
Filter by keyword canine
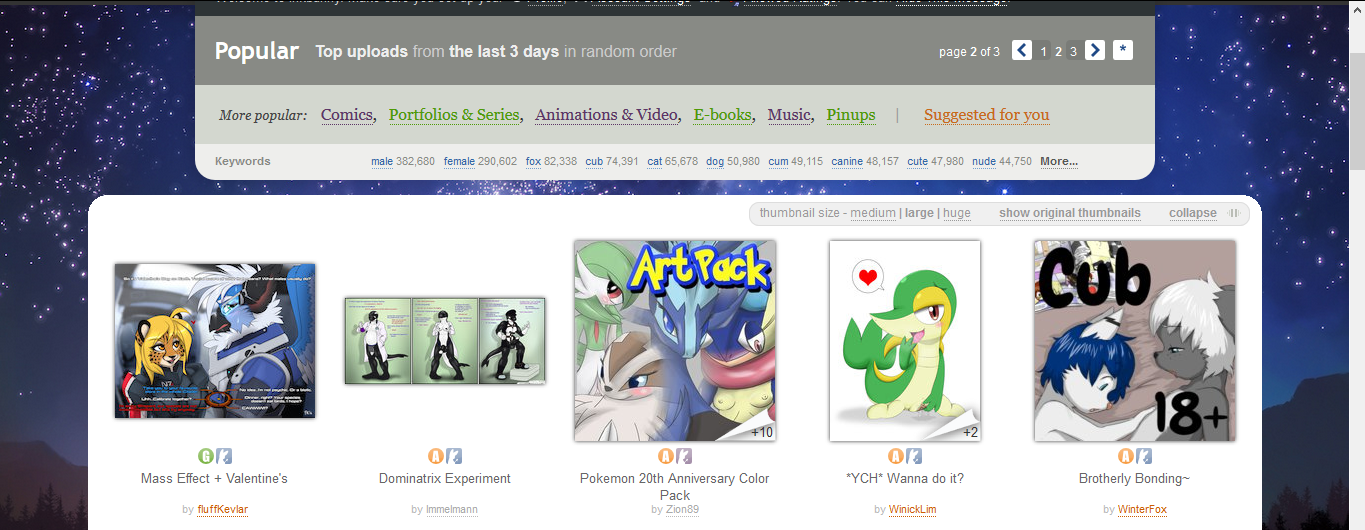click(847, 161)
